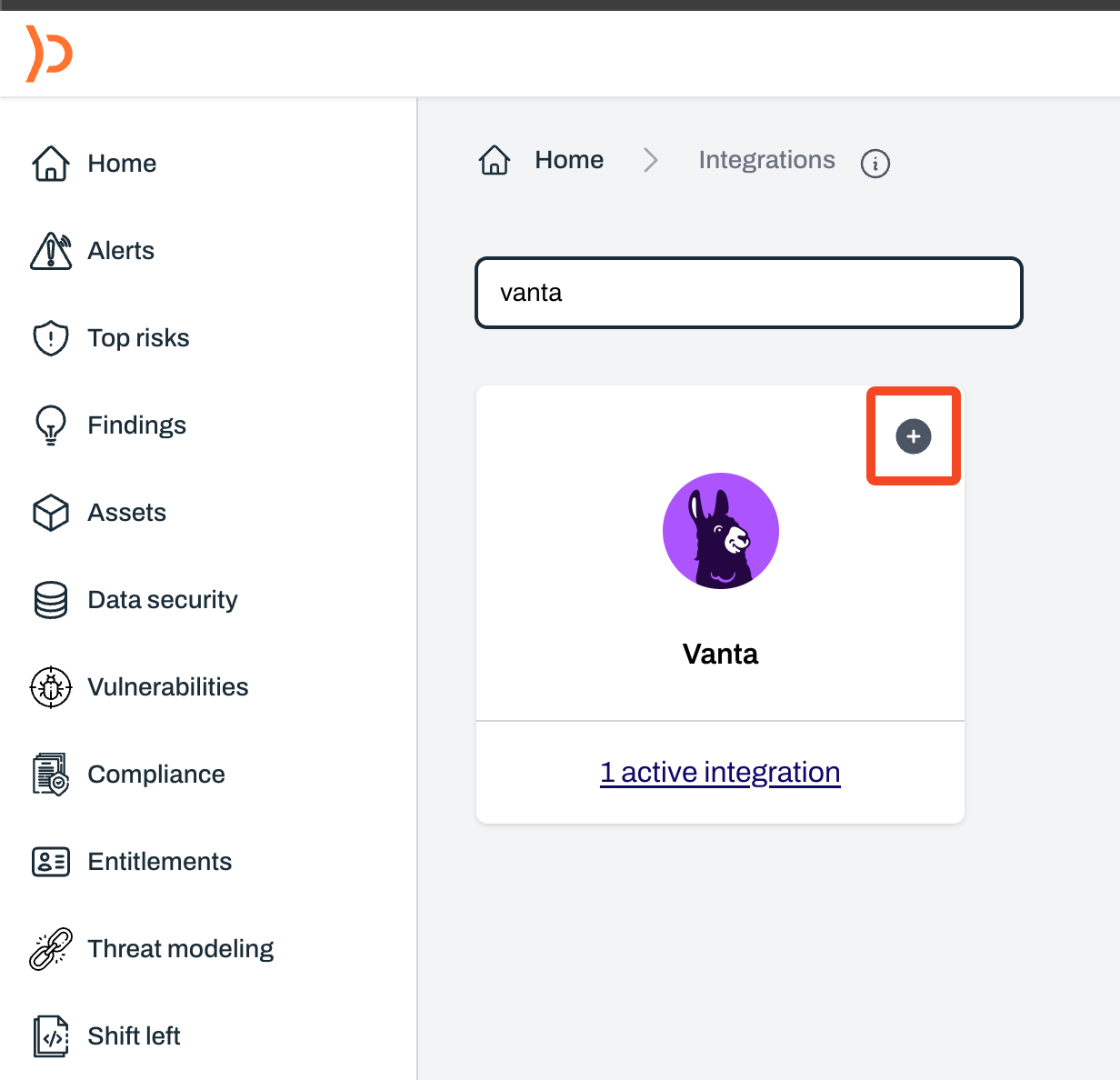Screen dimensions: 1120x1080
Task: Open Alerts via its warning icon
Action: [x=51, y=251]
